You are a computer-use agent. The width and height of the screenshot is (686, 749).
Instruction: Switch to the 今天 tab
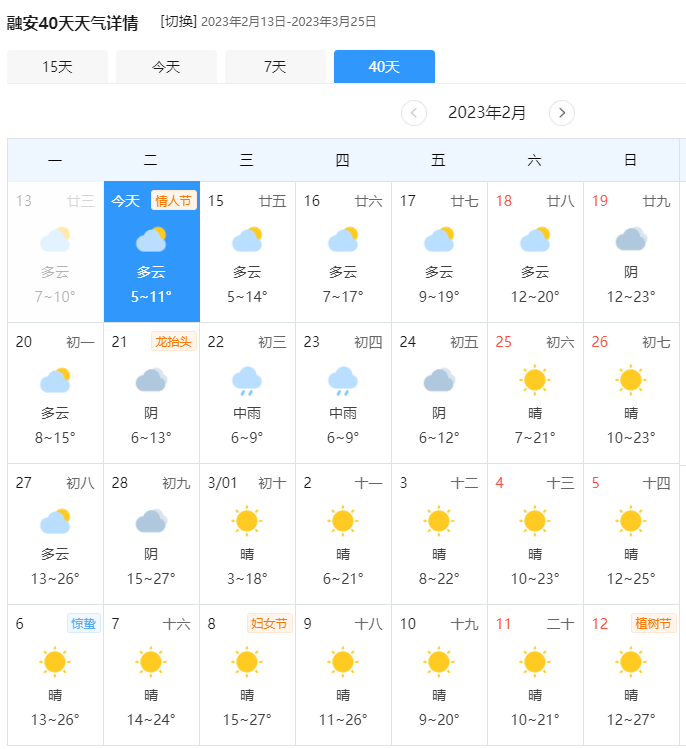pyautogui.click(x=166, y=66)
